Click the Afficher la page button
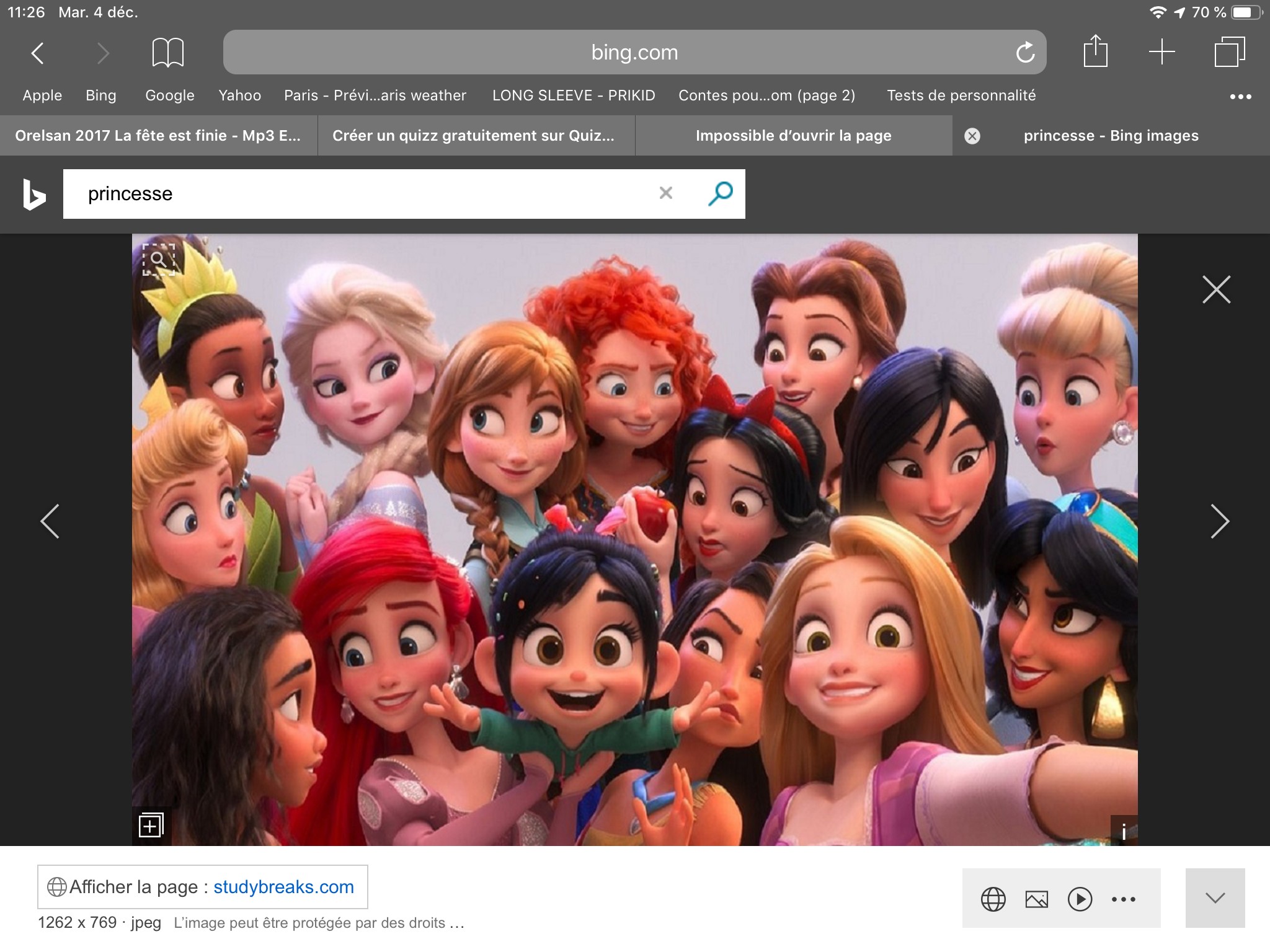1270x952 pixels. [203, 887]
